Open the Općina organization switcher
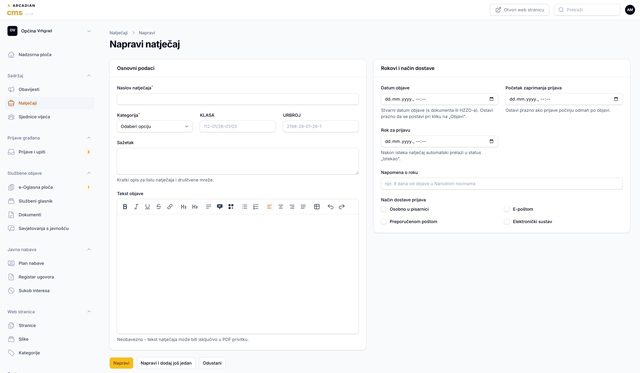 (49, 31)
